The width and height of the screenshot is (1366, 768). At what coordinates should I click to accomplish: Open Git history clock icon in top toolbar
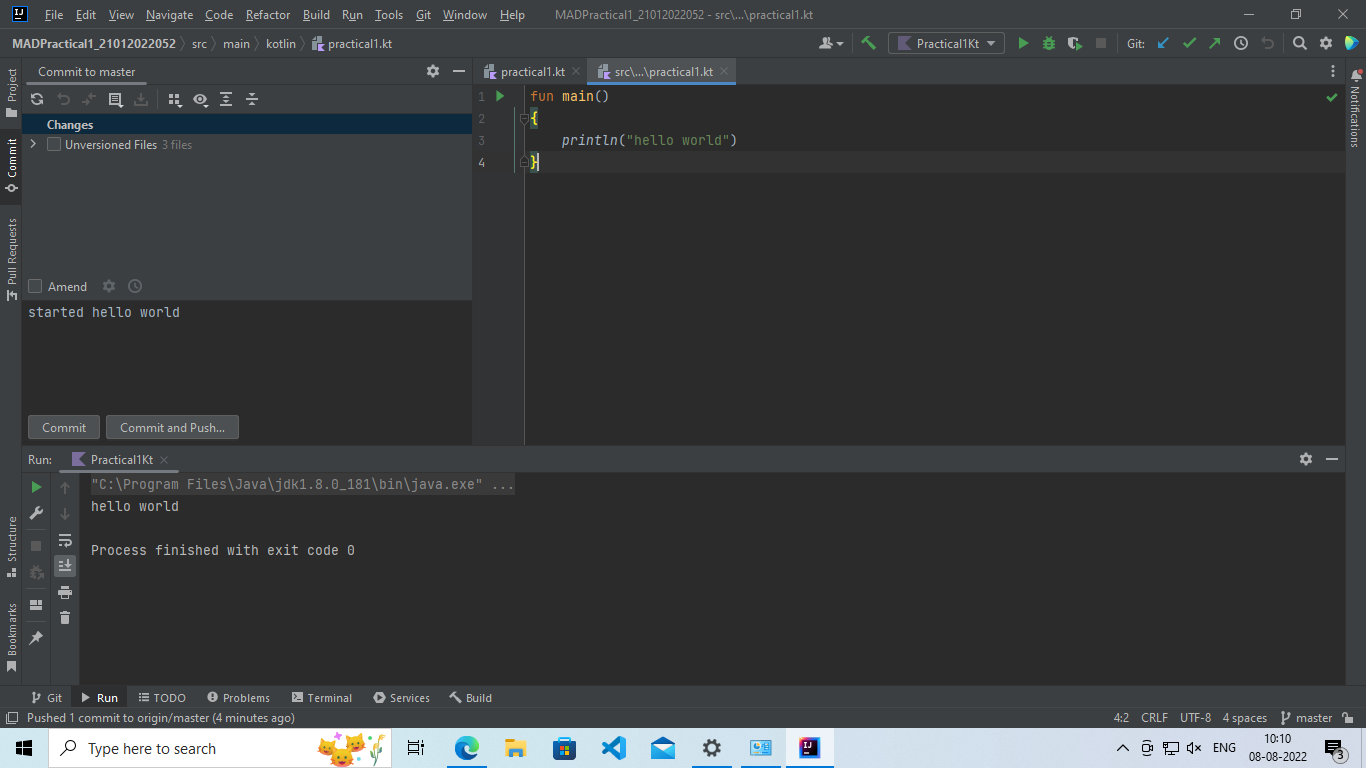point(1241,43)
